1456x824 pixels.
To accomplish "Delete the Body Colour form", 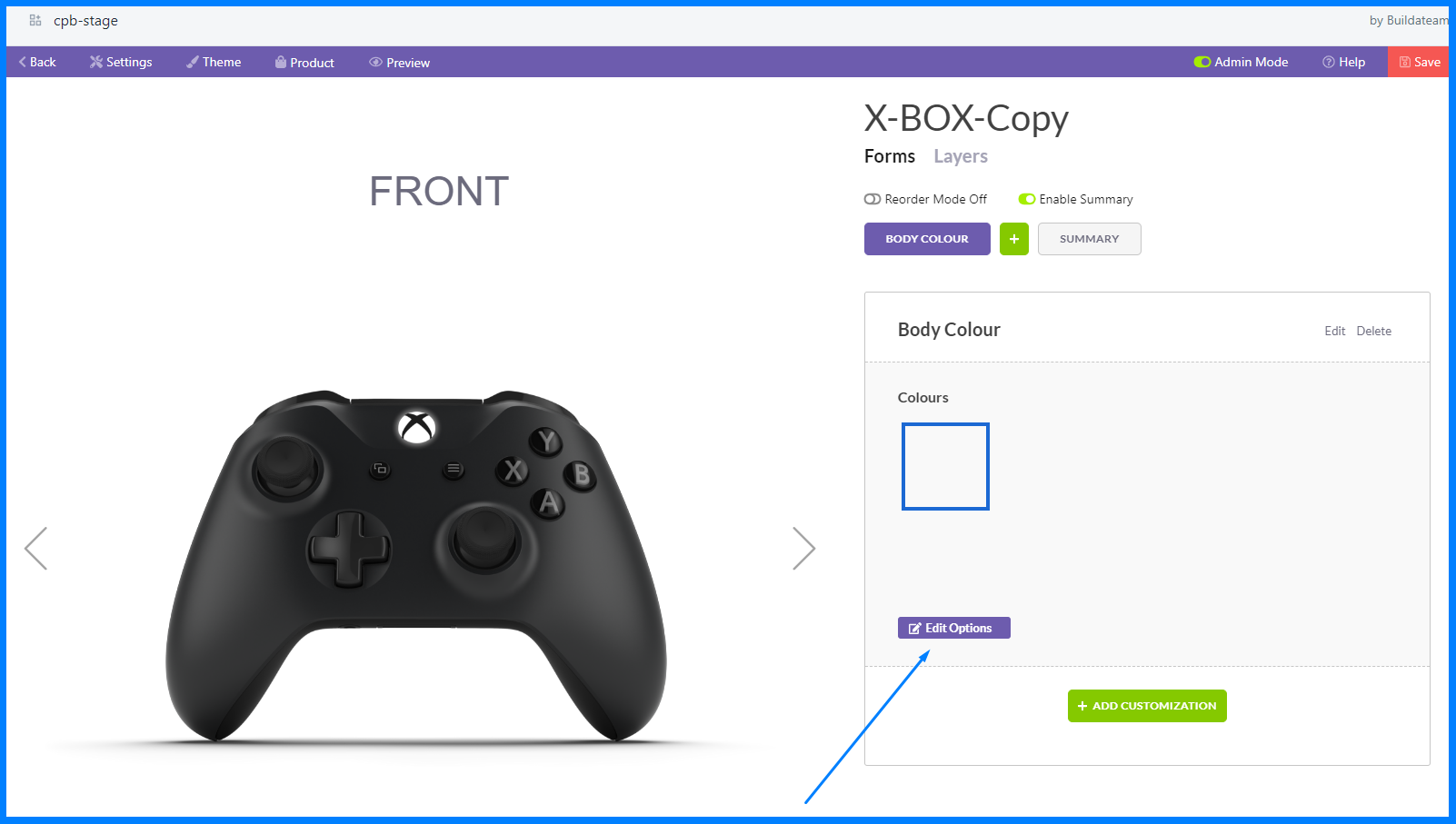I will [x=1373, y=331].
